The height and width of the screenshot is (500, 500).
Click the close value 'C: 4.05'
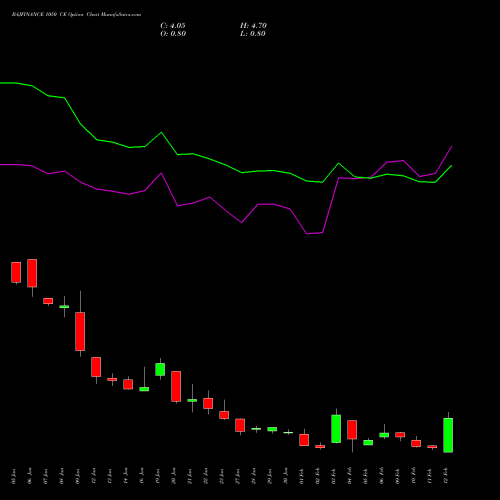tap(173, 26)
